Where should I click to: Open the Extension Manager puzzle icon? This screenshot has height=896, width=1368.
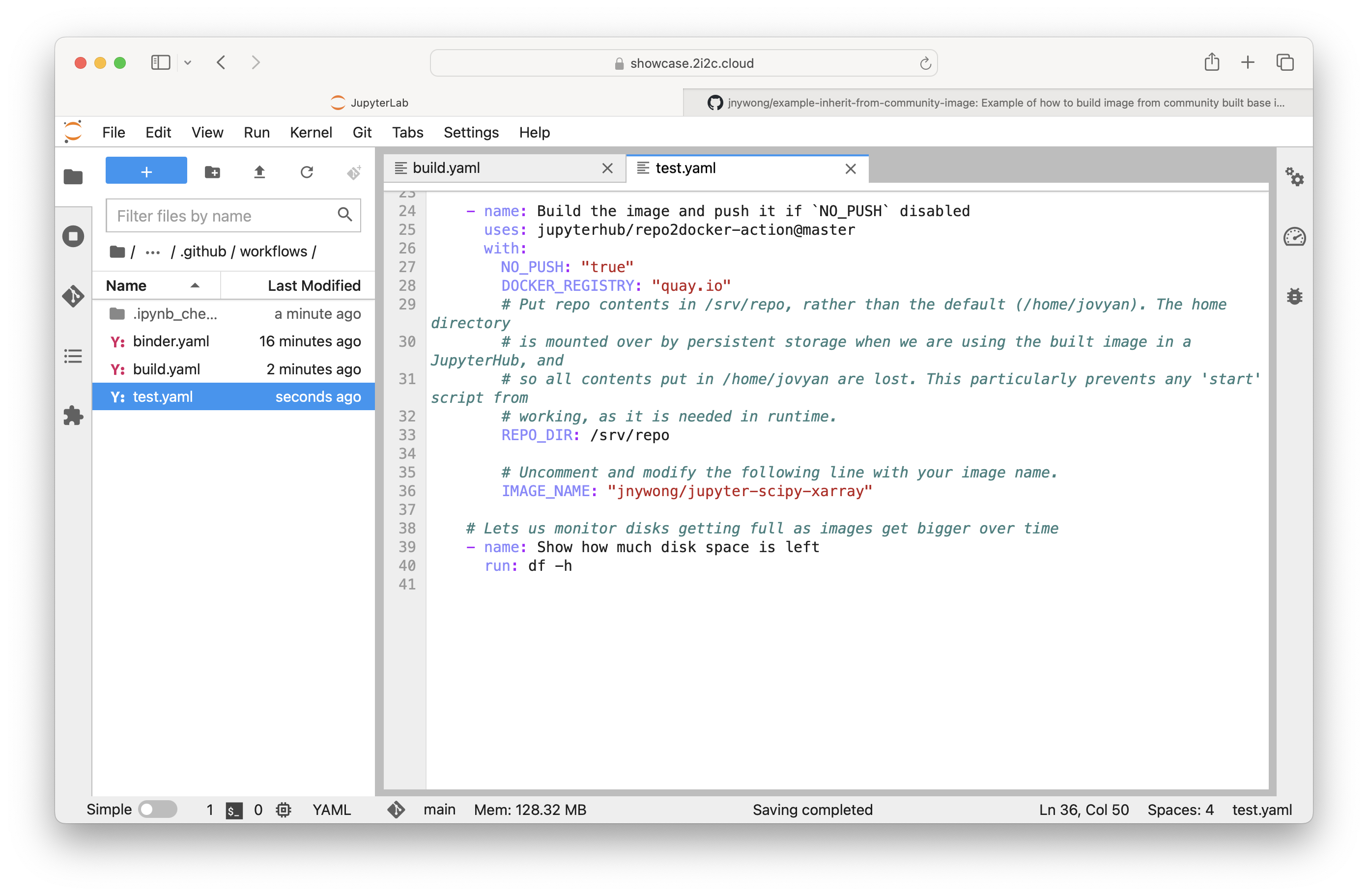click(x=73, y=416)
